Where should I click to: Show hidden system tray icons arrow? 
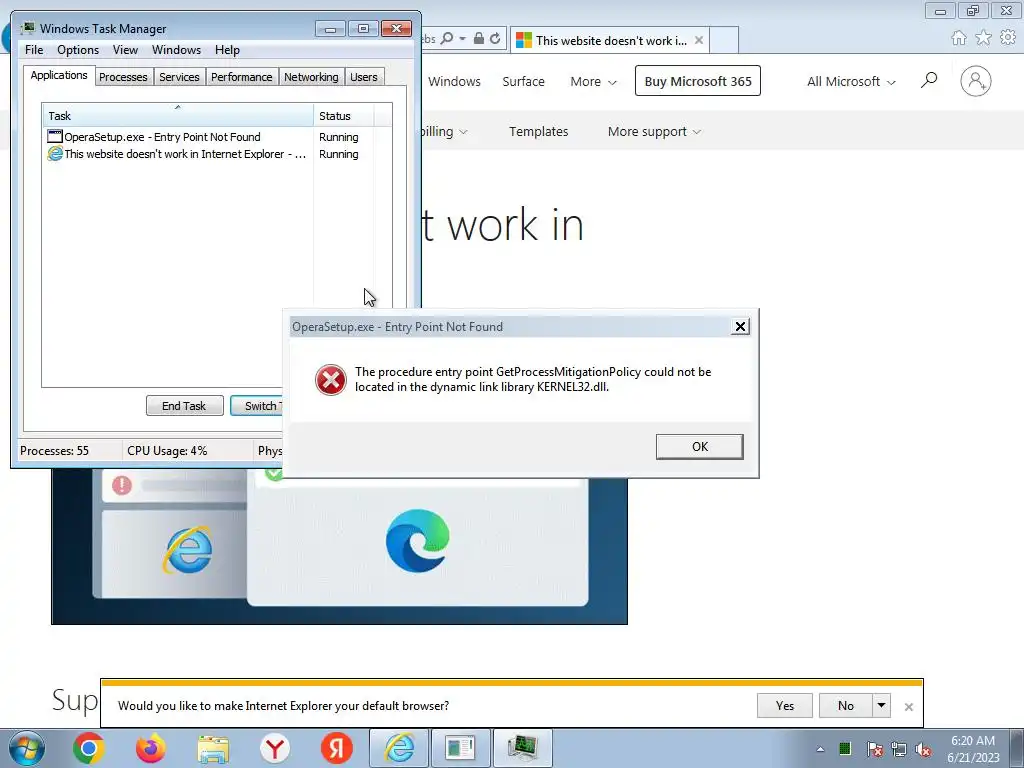click(820, 750)
